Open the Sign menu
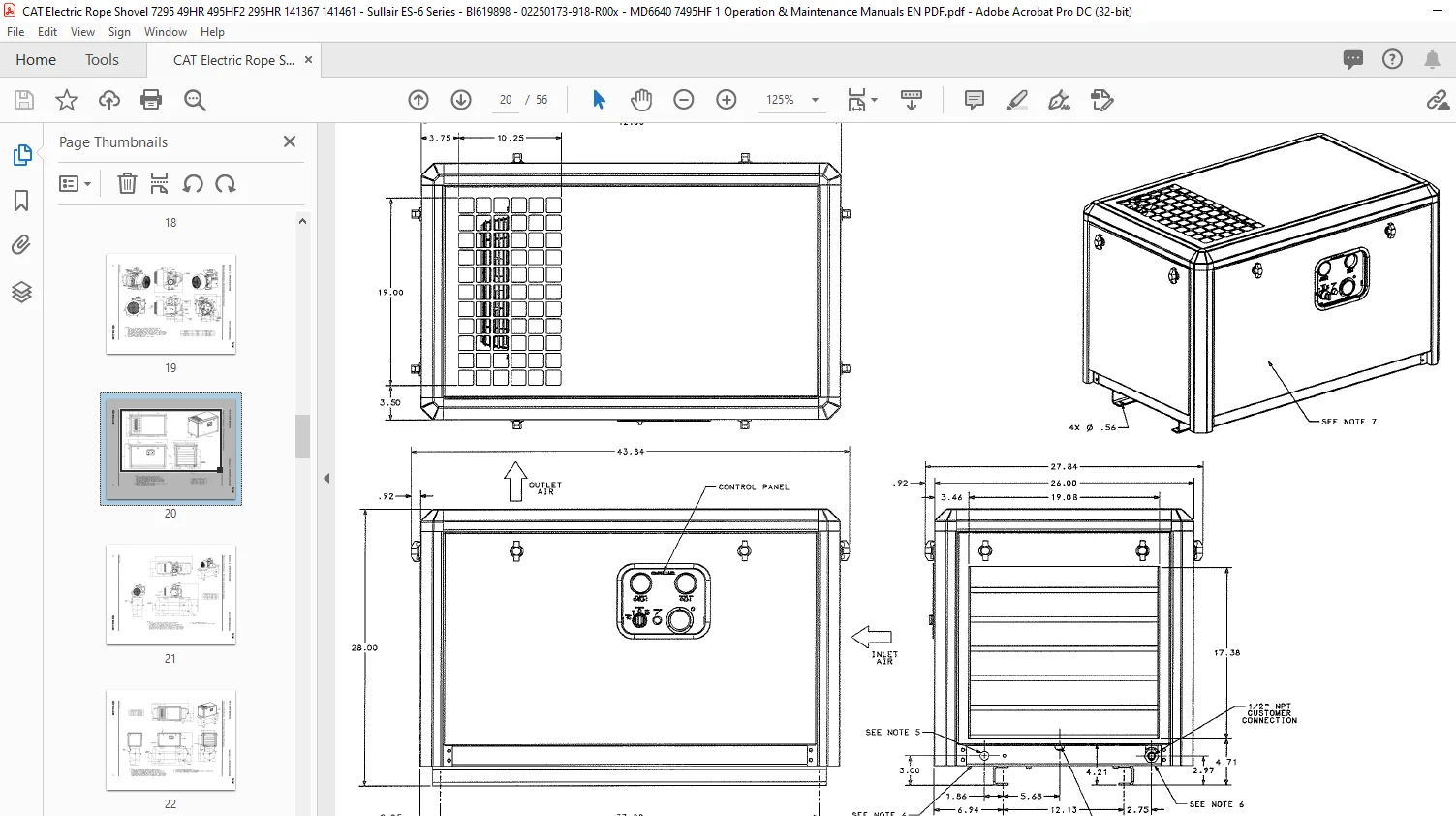Image resolution: width=1456 pixels, height=816 pixels. [x=119, y=32]
